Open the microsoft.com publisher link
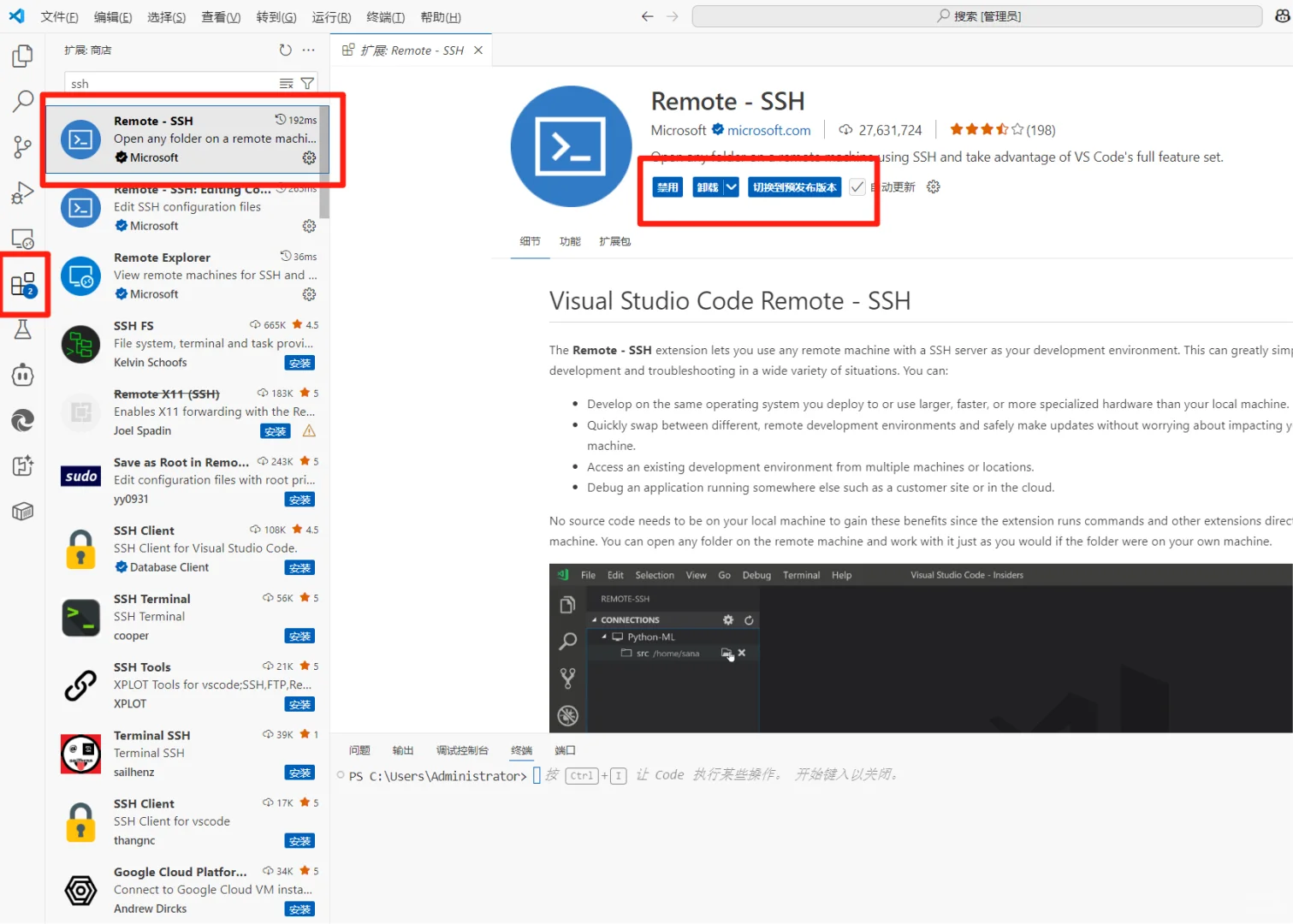This screenshot has width=1293, height=924. (x=768, y=129)
